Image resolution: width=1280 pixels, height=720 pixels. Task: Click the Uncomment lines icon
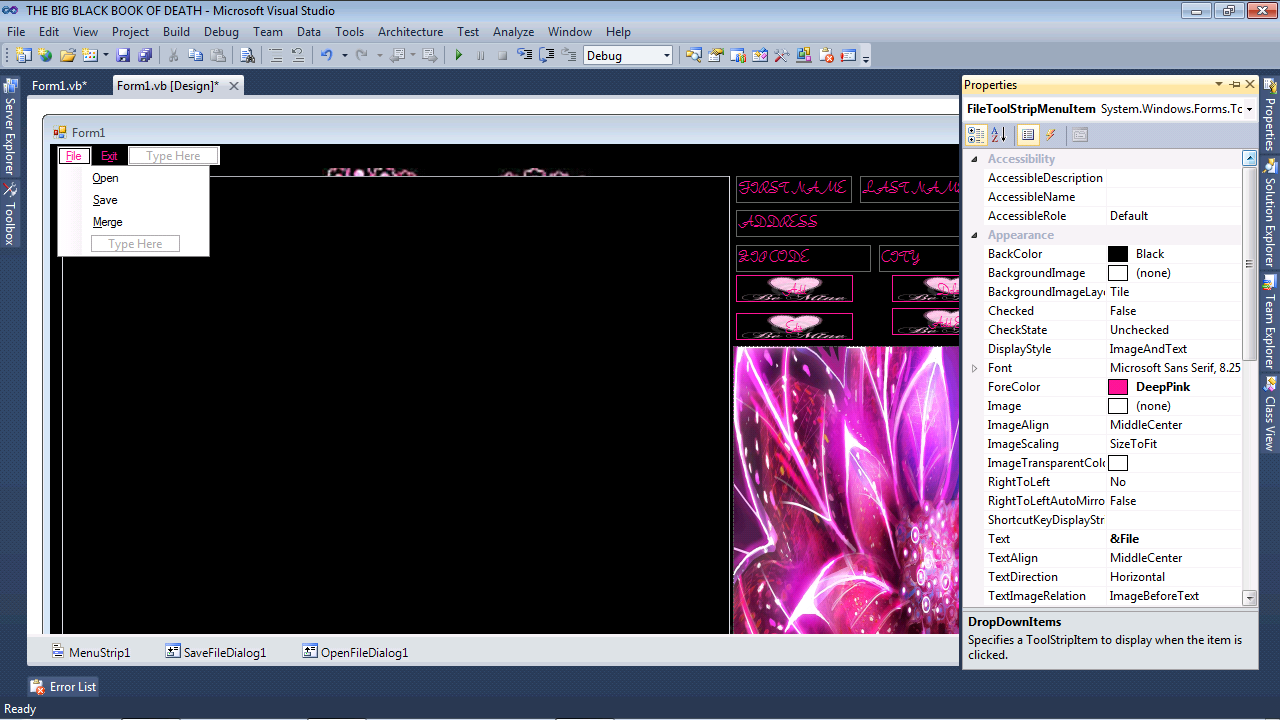pos(298,56)
